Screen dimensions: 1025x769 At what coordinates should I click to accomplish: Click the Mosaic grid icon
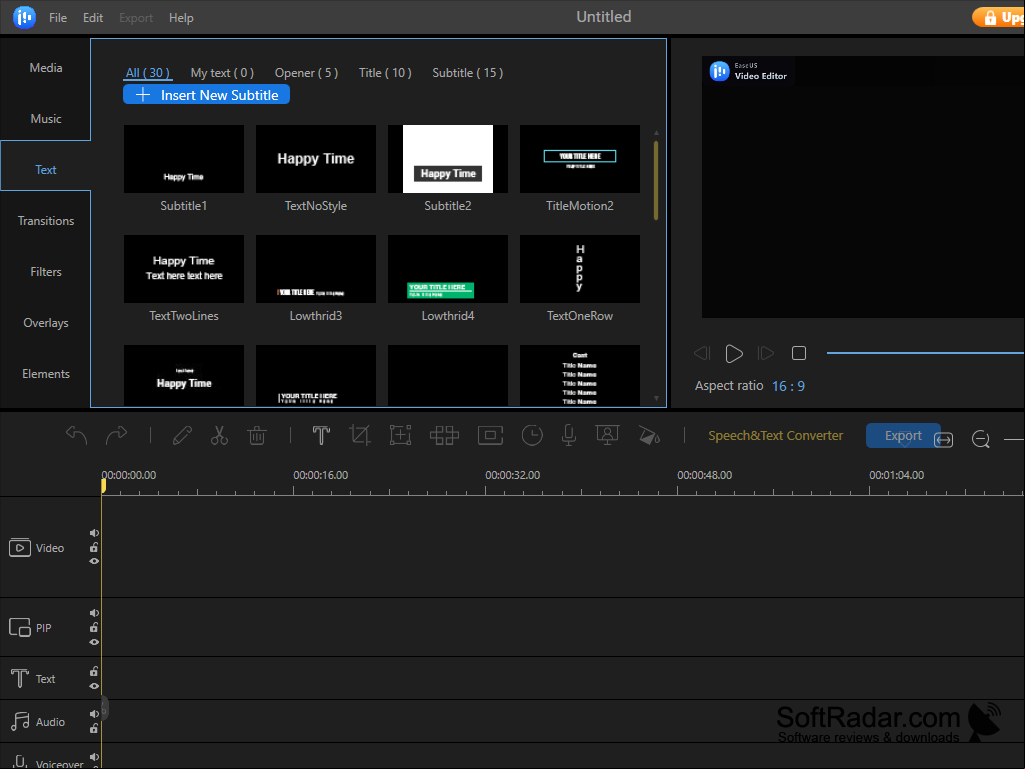(445, 436)
